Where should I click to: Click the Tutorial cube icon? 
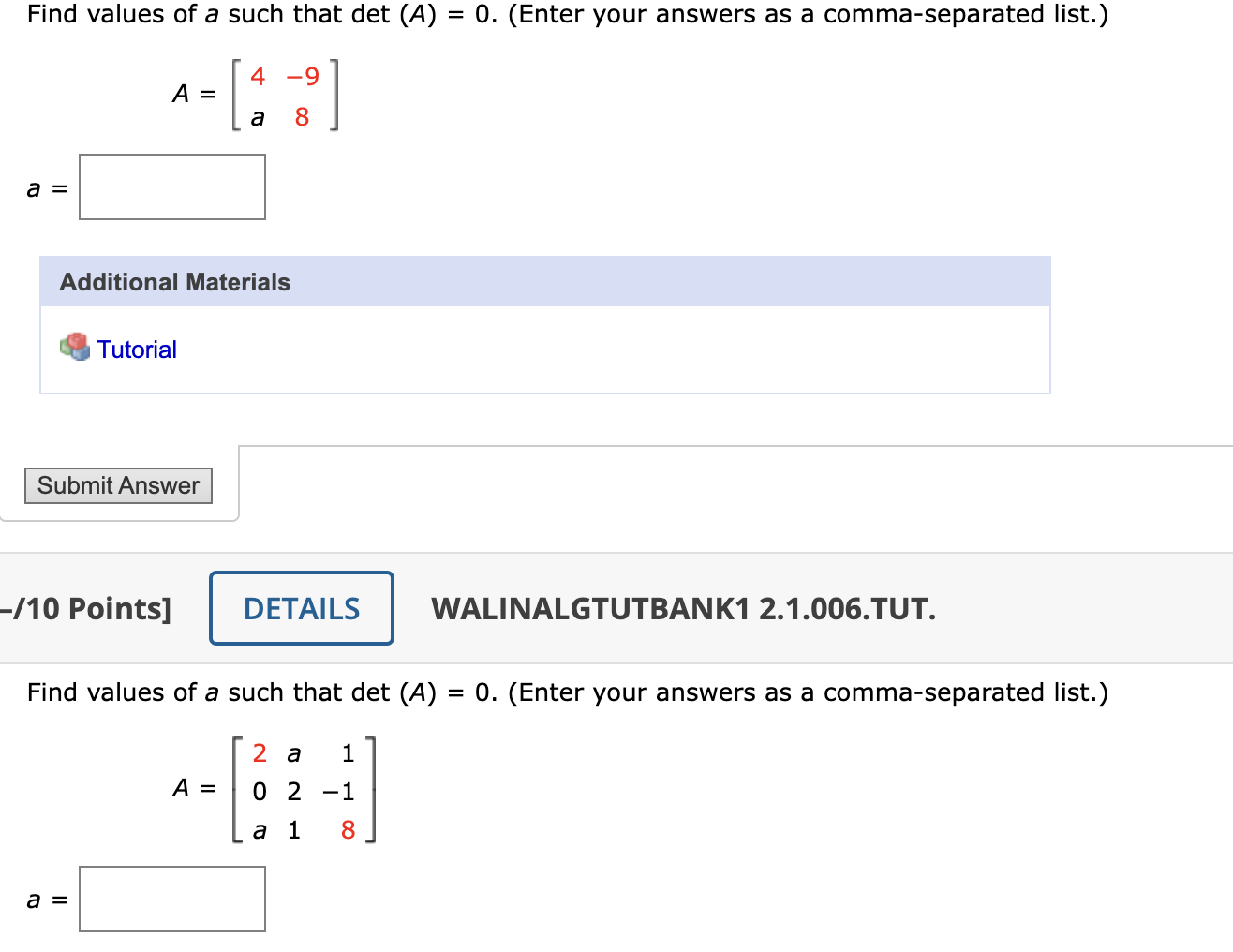tap(74, 348)
